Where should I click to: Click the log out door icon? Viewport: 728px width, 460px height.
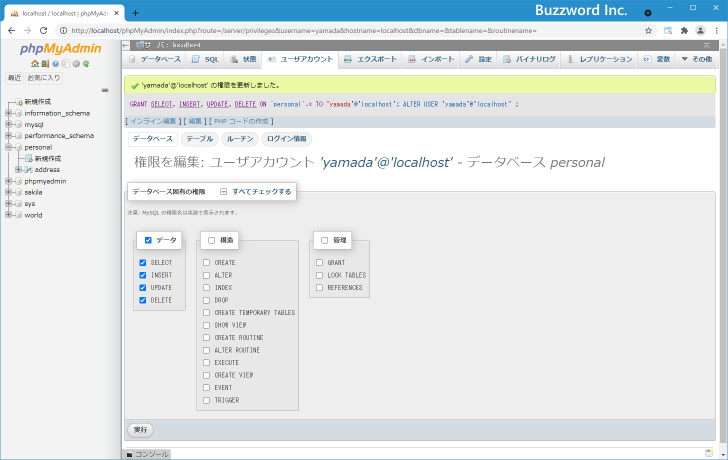click(x=45, y=64)
